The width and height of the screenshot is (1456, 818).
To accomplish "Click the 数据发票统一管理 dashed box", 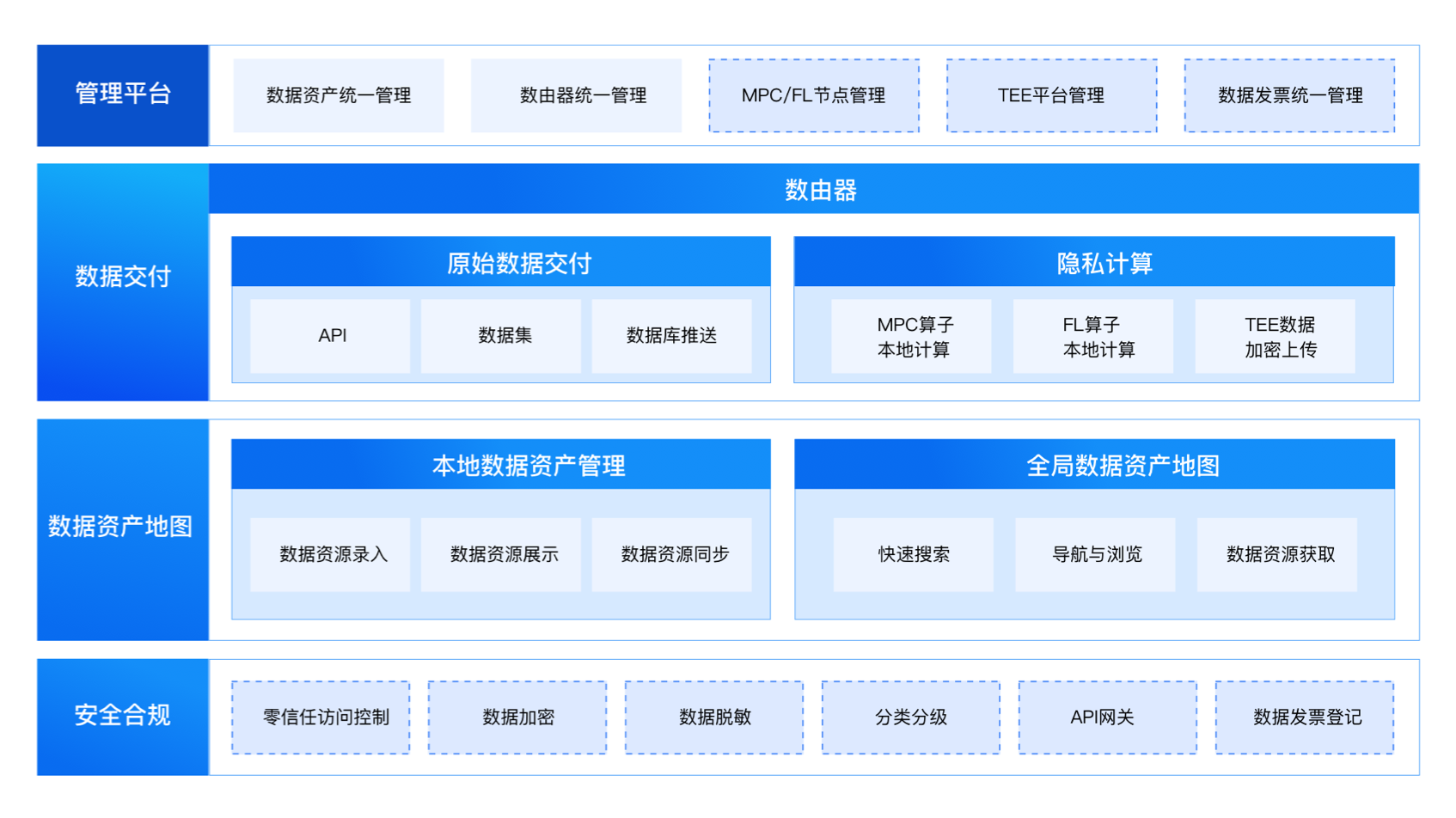I will click(x=1289, y=95).
